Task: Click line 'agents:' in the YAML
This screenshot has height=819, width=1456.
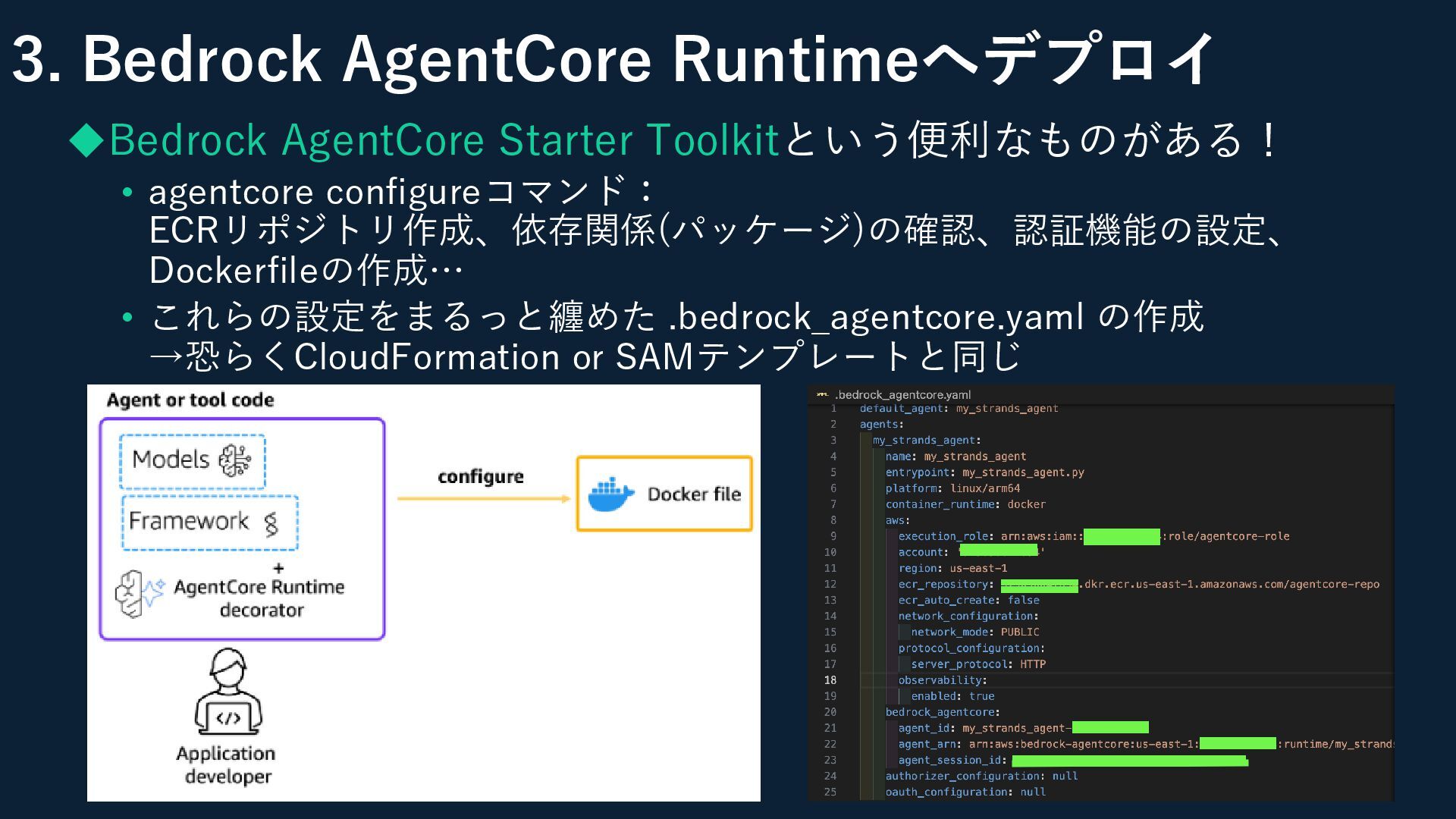Action: pos(881,425)
